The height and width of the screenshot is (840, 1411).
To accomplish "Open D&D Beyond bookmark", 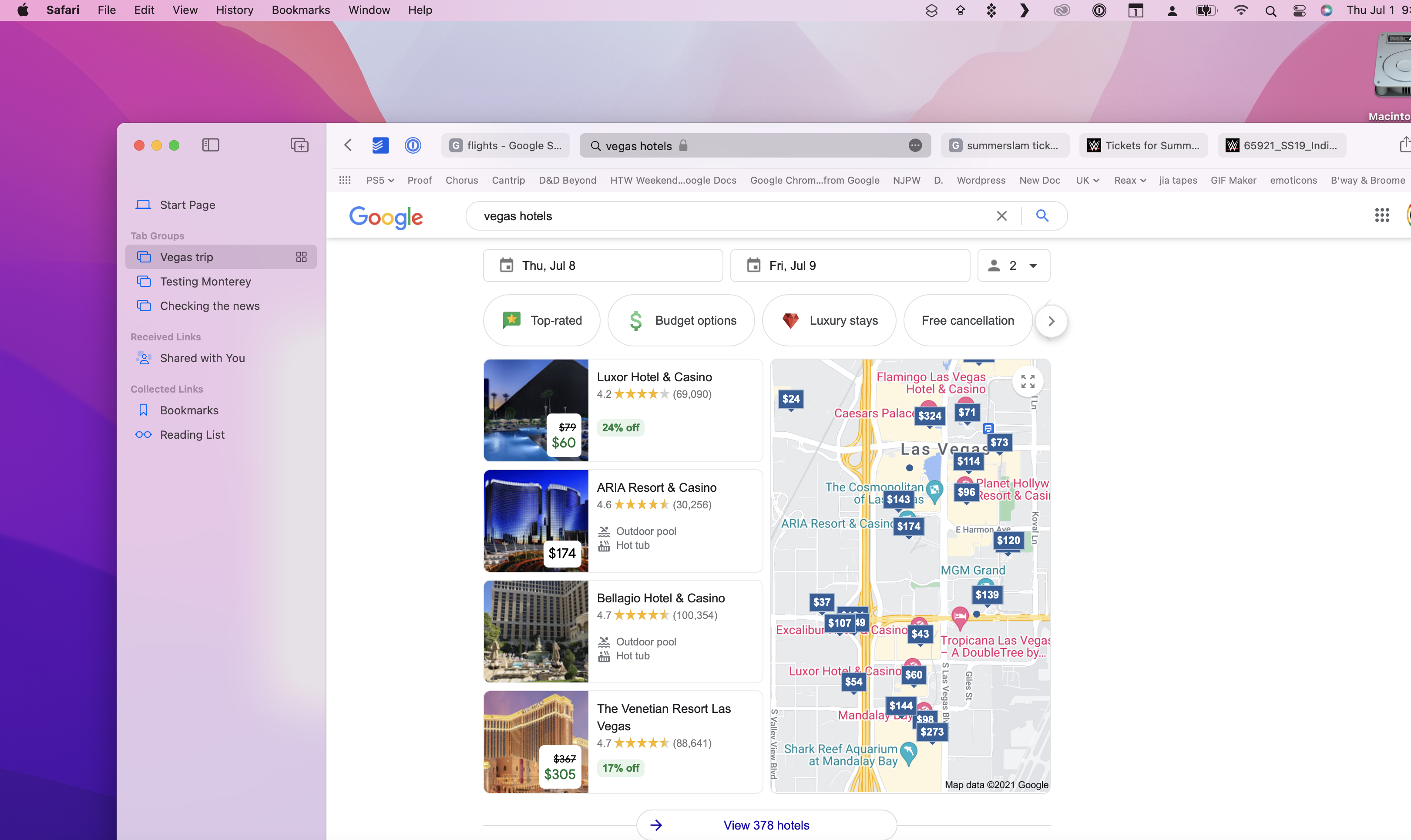I will 568,180.
